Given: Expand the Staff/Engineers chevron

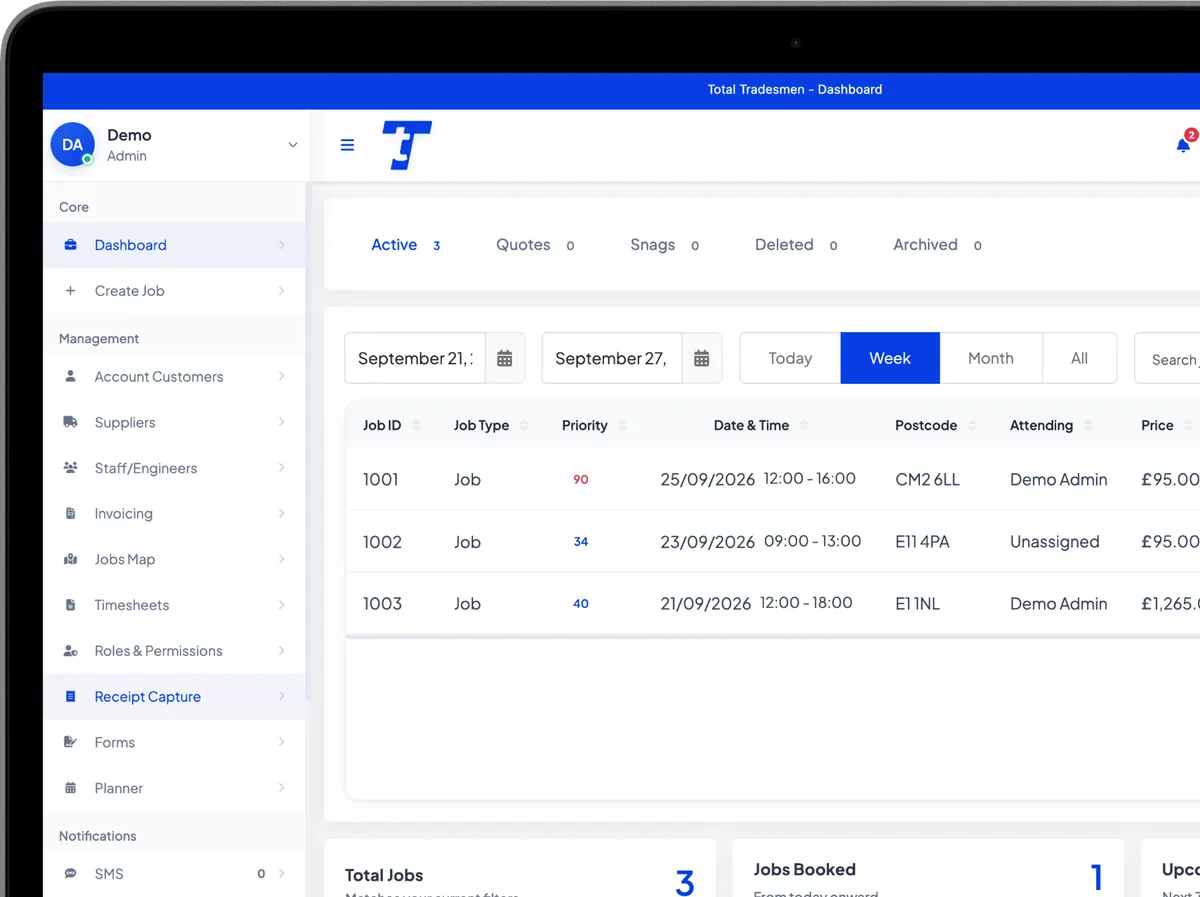Looking at the screenshot, I should 282,468.
